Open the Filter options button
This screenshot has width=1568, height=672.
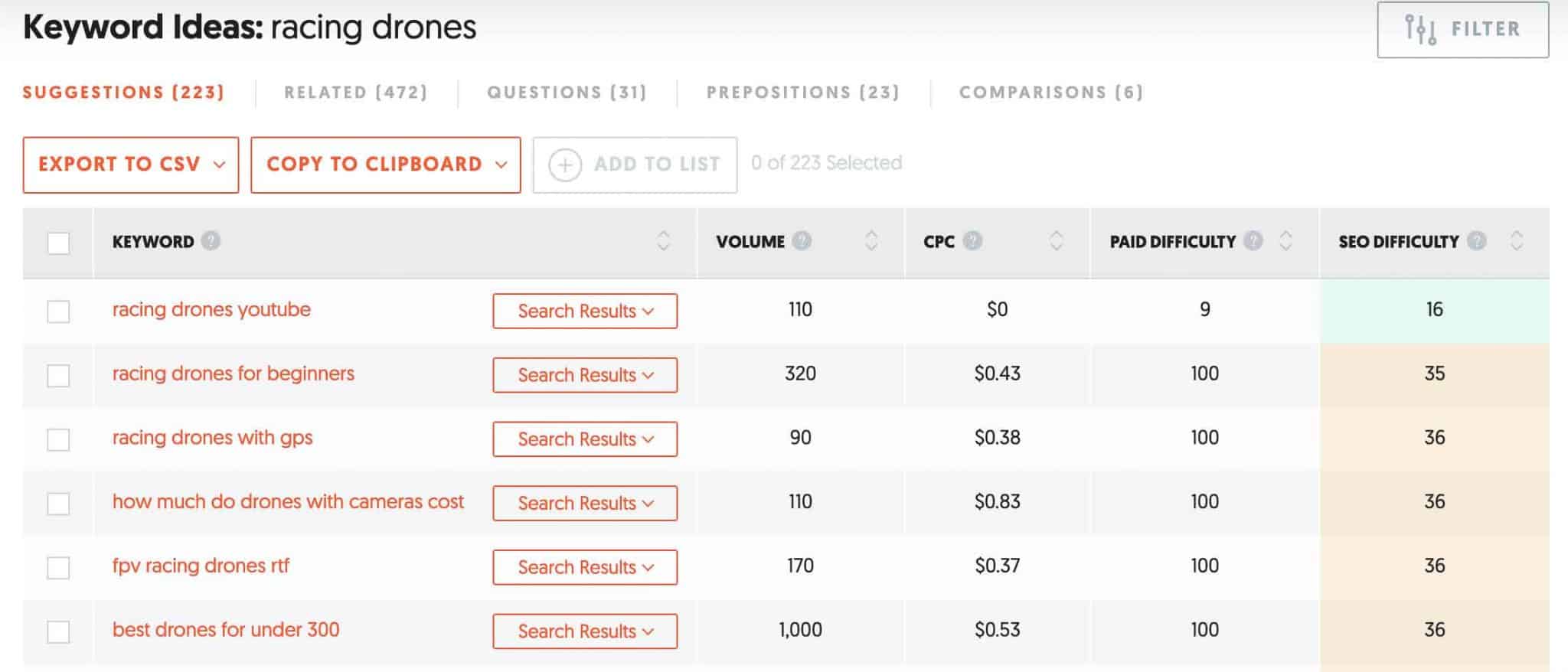click(x=1462, y=30)
